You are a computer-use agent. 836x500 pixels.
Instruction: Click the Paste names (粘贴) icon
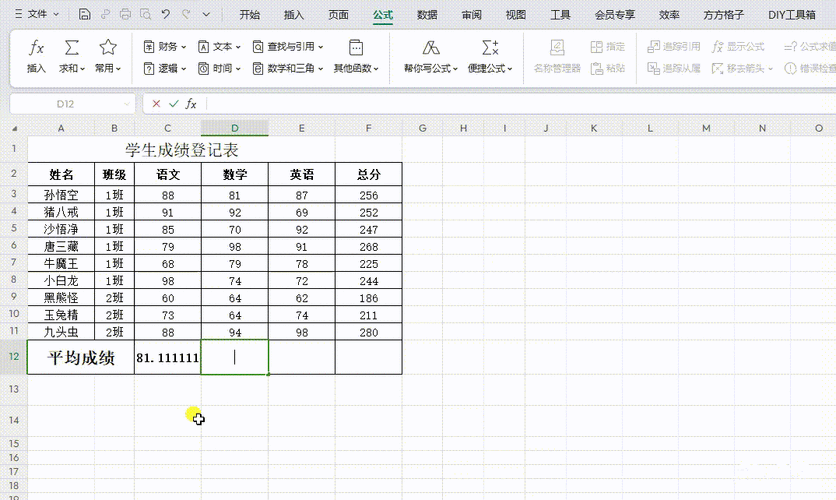pyautogui.click(x=597, y=68)
